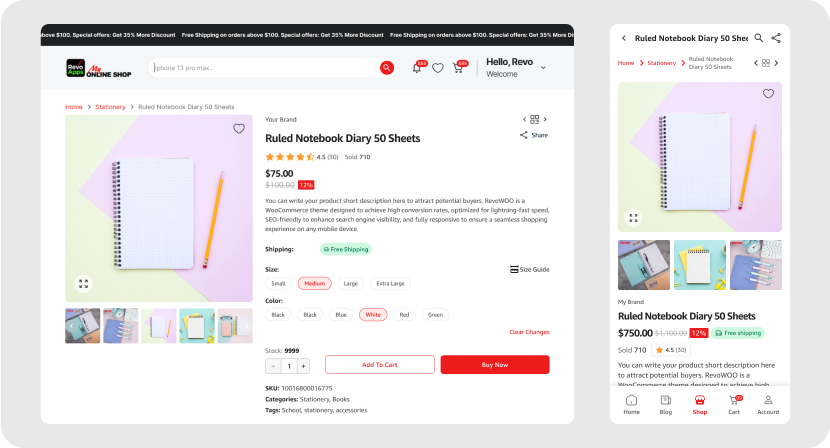Select size Extra Large
This screenshot has width=830, height=448.
tap(391, 283)
